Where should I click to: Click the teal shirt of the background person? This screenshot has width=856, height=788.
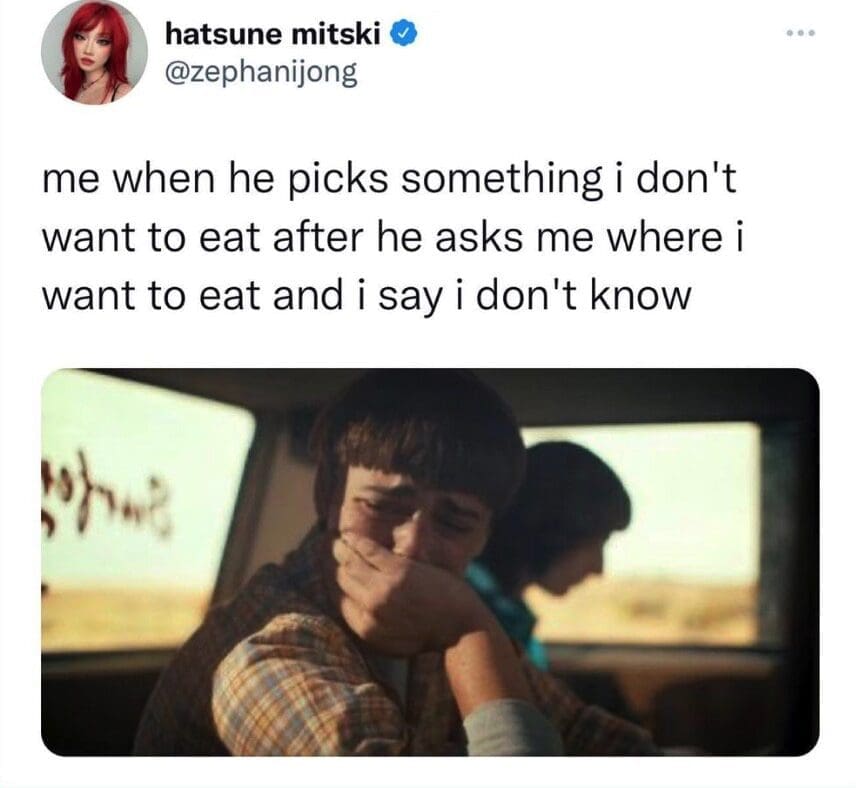508,612
